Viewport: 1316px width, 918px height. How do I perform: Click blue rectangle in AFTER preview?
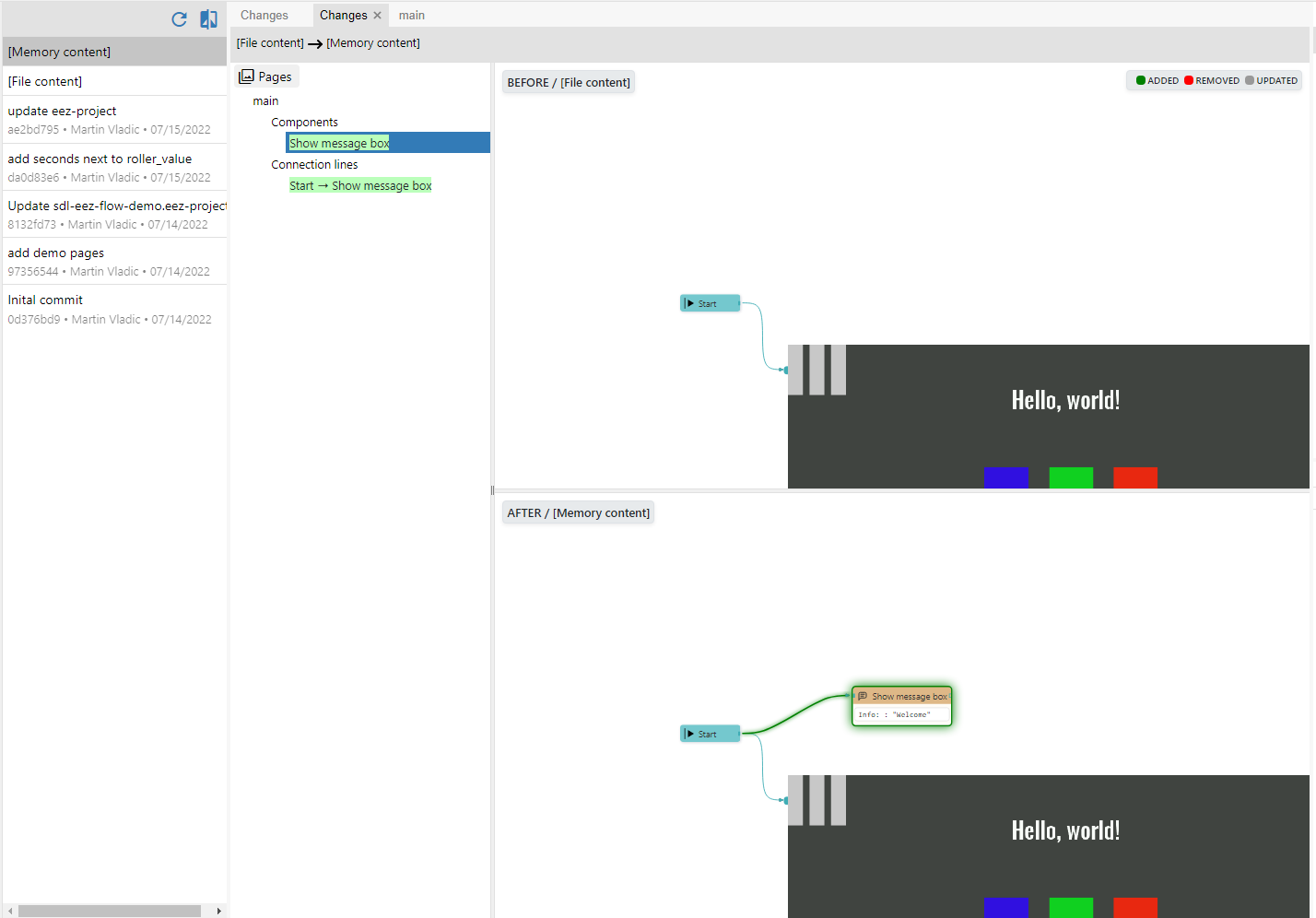1005,907
